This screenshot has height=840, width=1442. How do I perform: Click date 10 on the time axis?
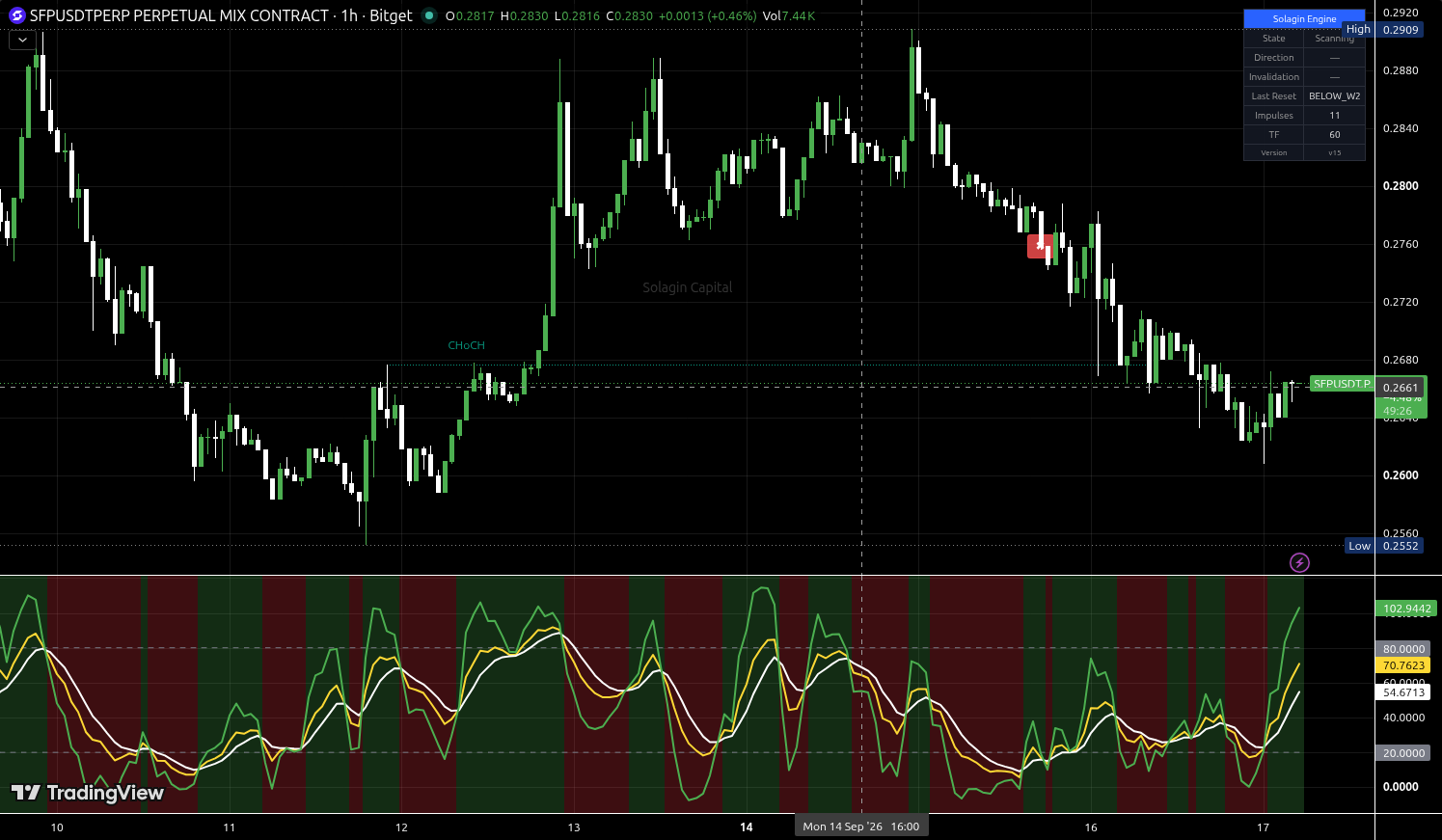(x=57, y=827)
